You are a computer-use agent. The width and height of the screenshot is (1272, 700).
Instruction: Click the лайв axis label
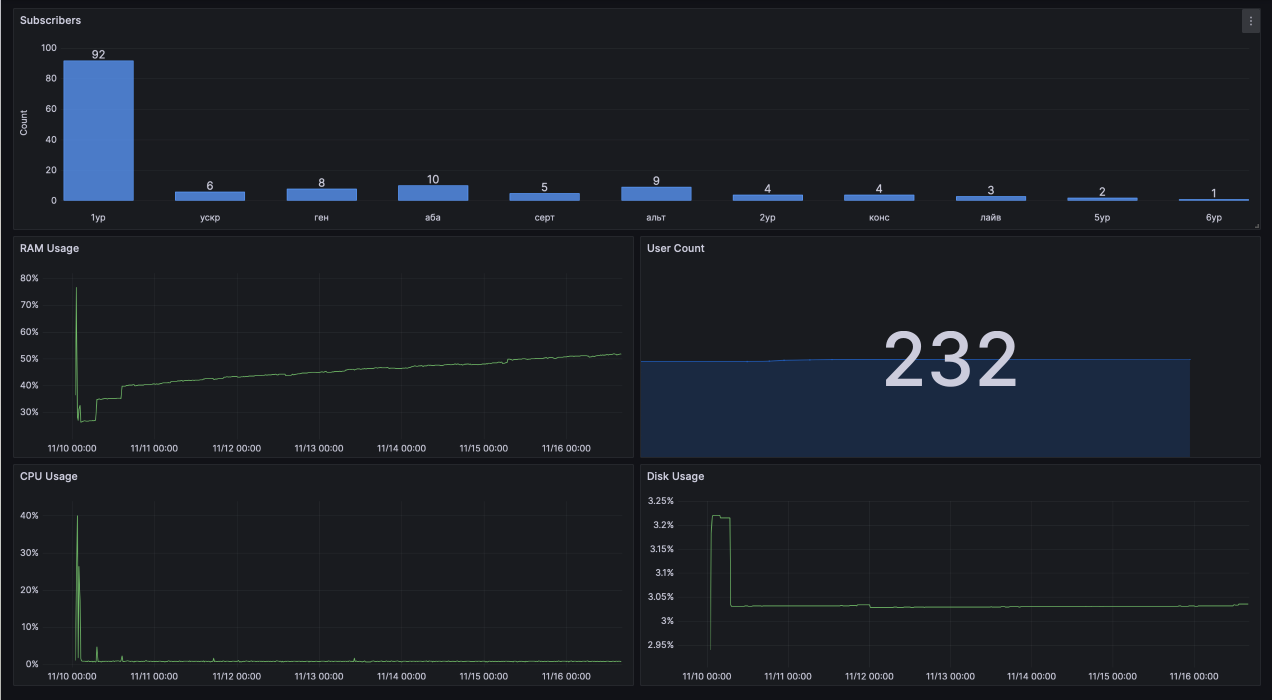[991, 217]
